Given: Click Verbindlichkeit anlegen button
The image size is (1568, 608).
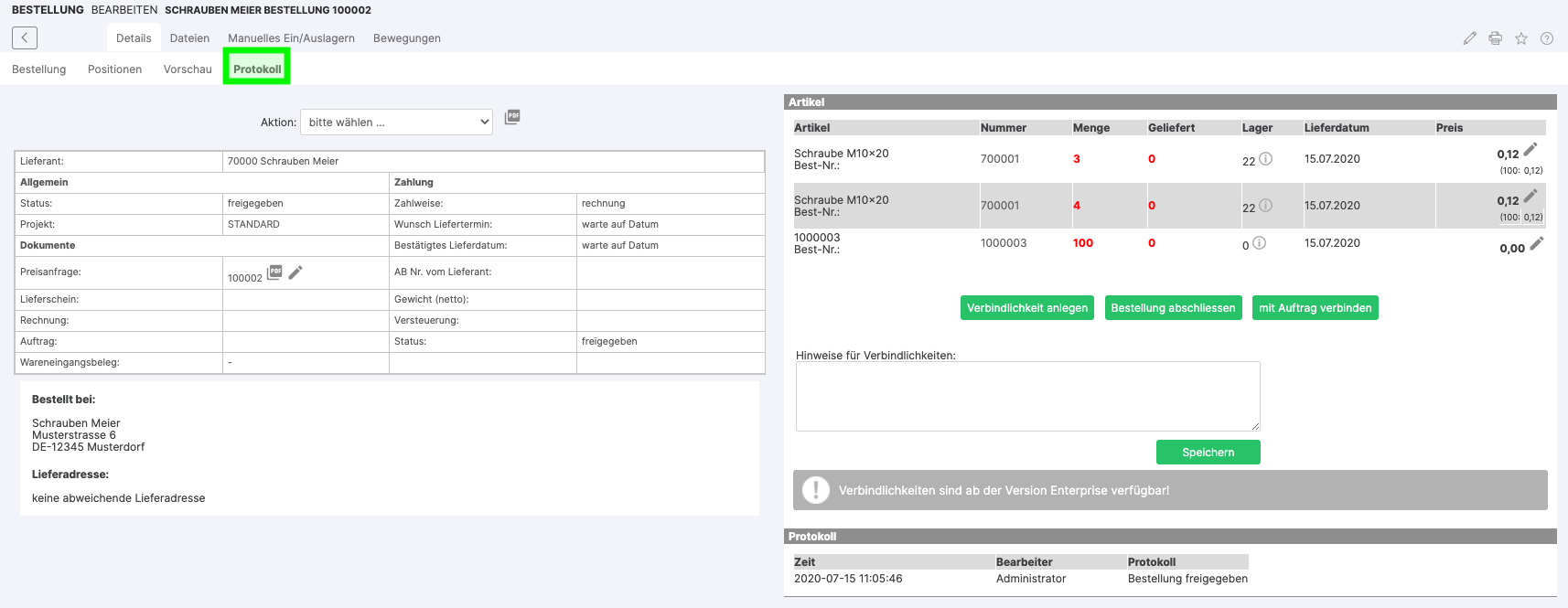Looking at the screenshot, I should 1026,308.
